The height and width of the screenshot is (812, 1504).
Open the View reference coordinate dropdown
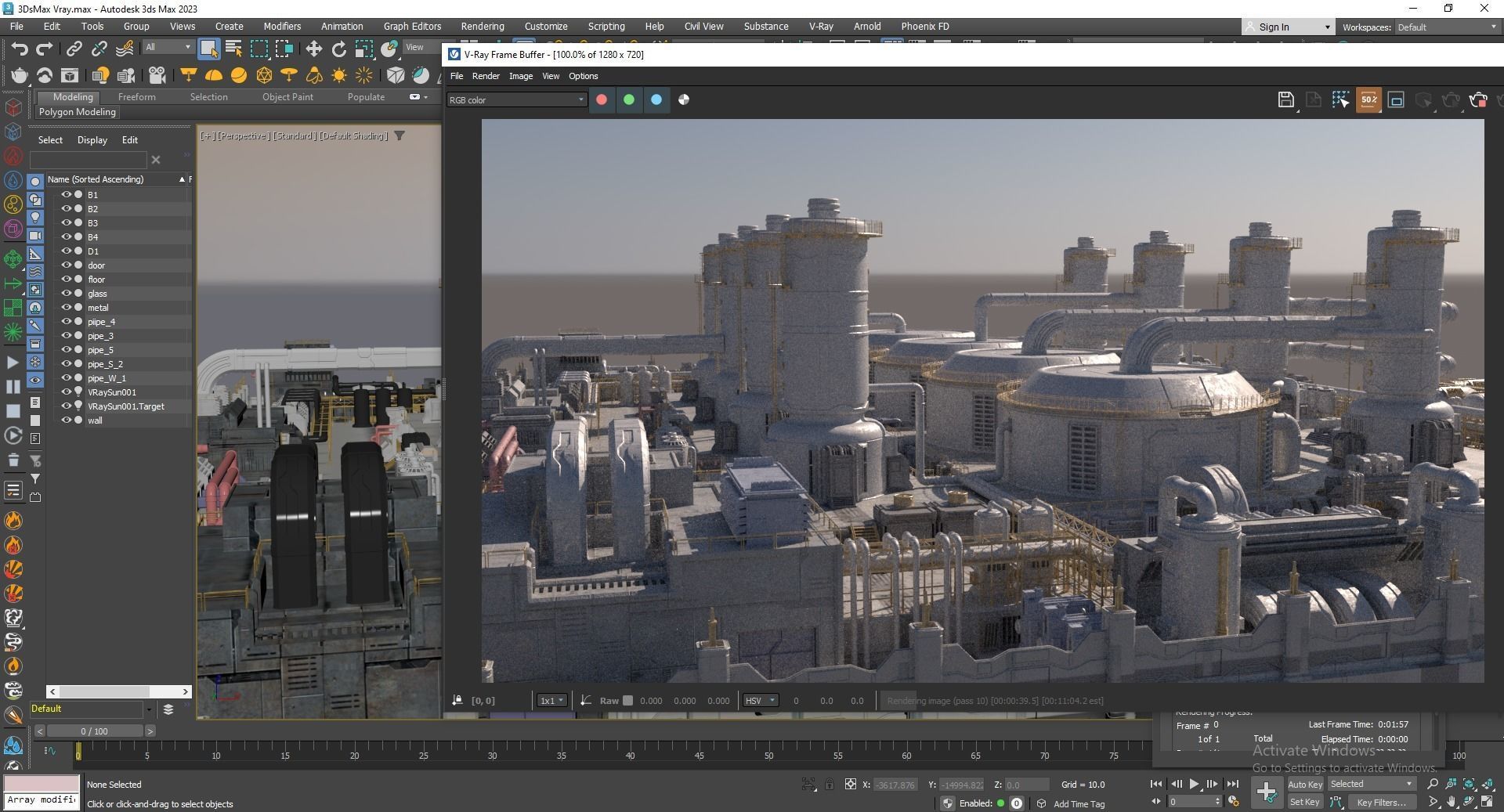[421, 47]
